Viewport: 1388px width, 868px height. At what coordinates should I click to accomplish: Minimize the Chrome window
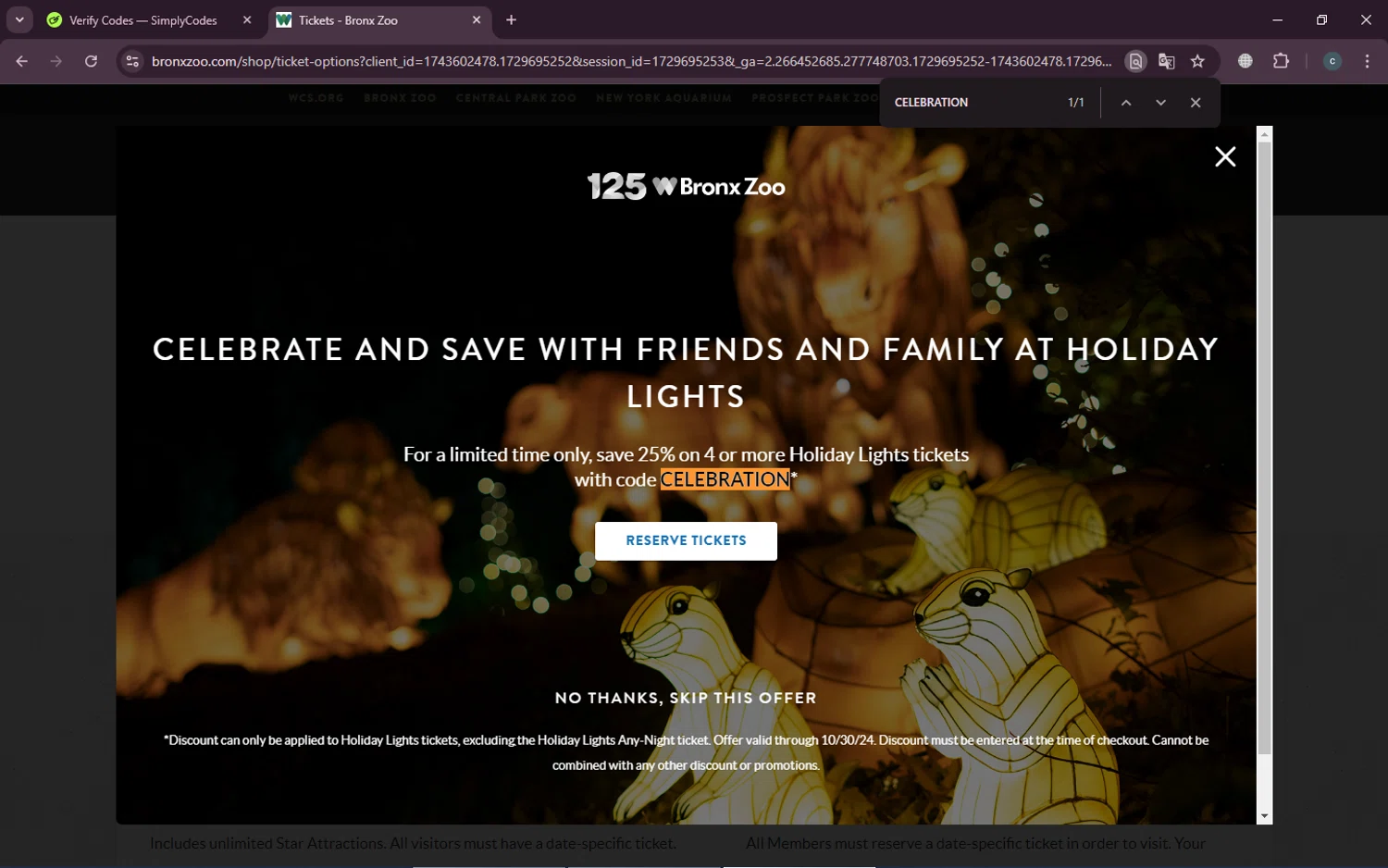click(1278, 20)
